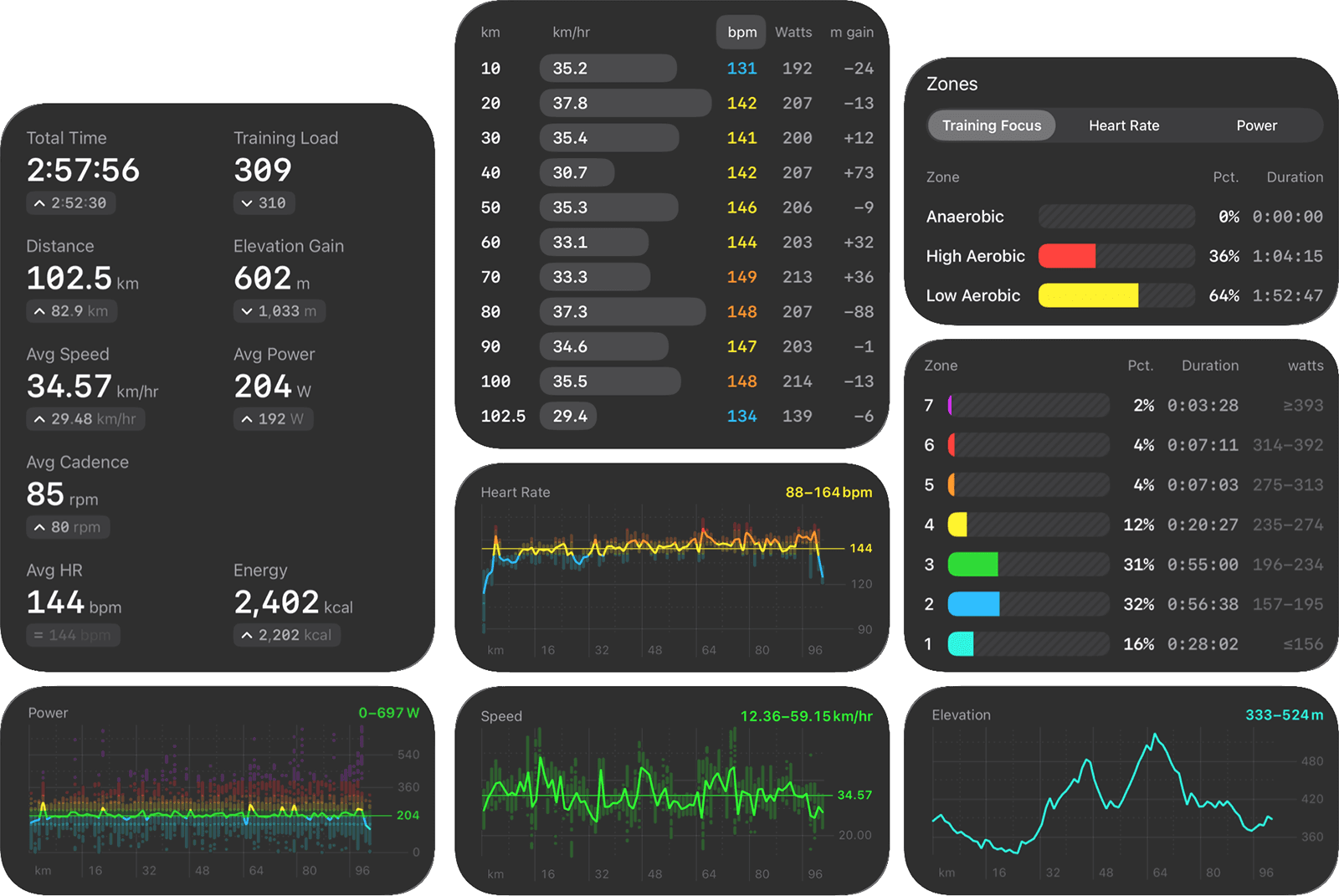Click the up-trend arrow below Total Time
Viewport: 1339px width, 896px height.
(39, 202)
